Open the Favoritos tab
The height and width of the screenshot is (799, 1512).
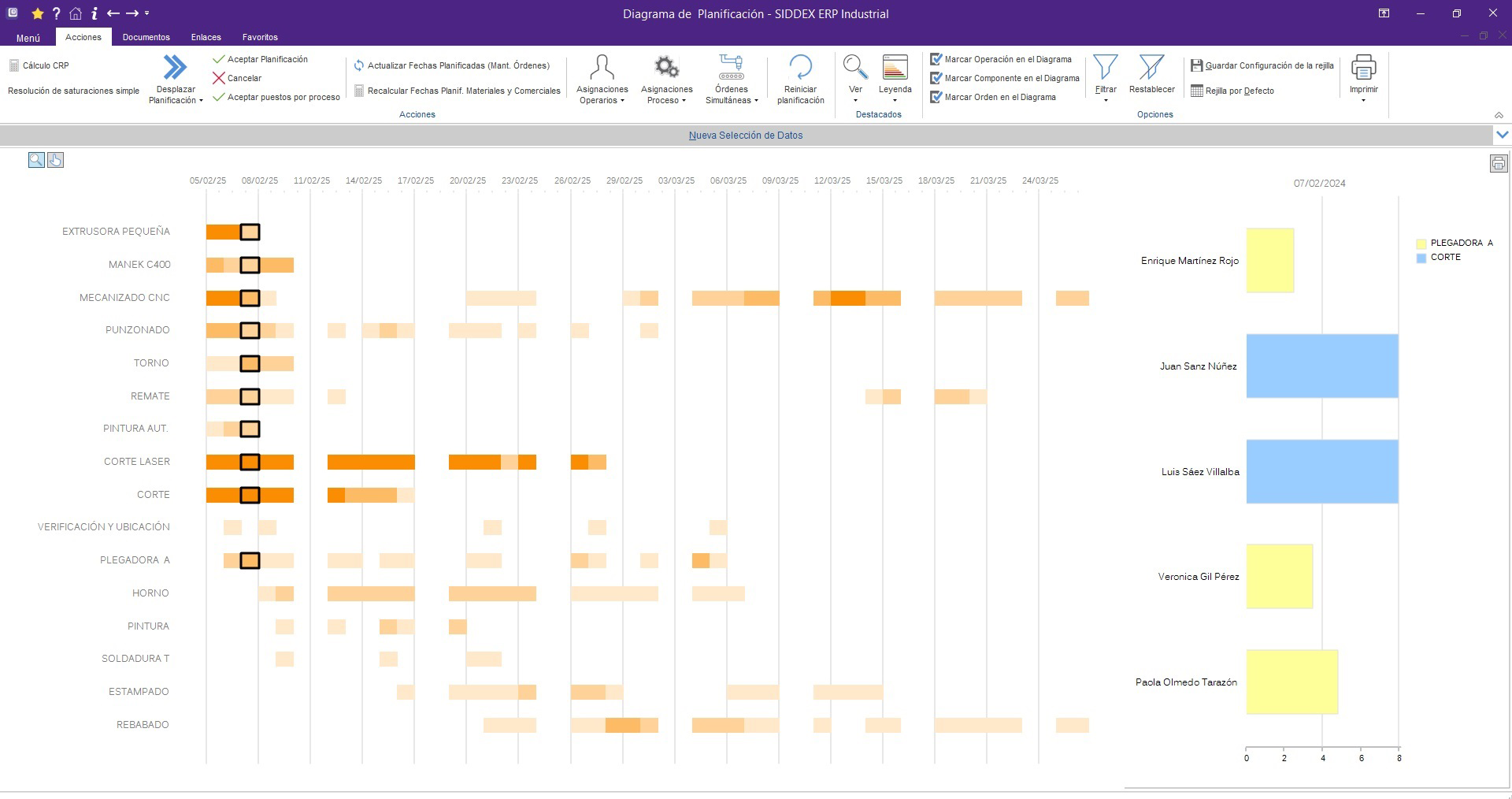coord(260,37)
